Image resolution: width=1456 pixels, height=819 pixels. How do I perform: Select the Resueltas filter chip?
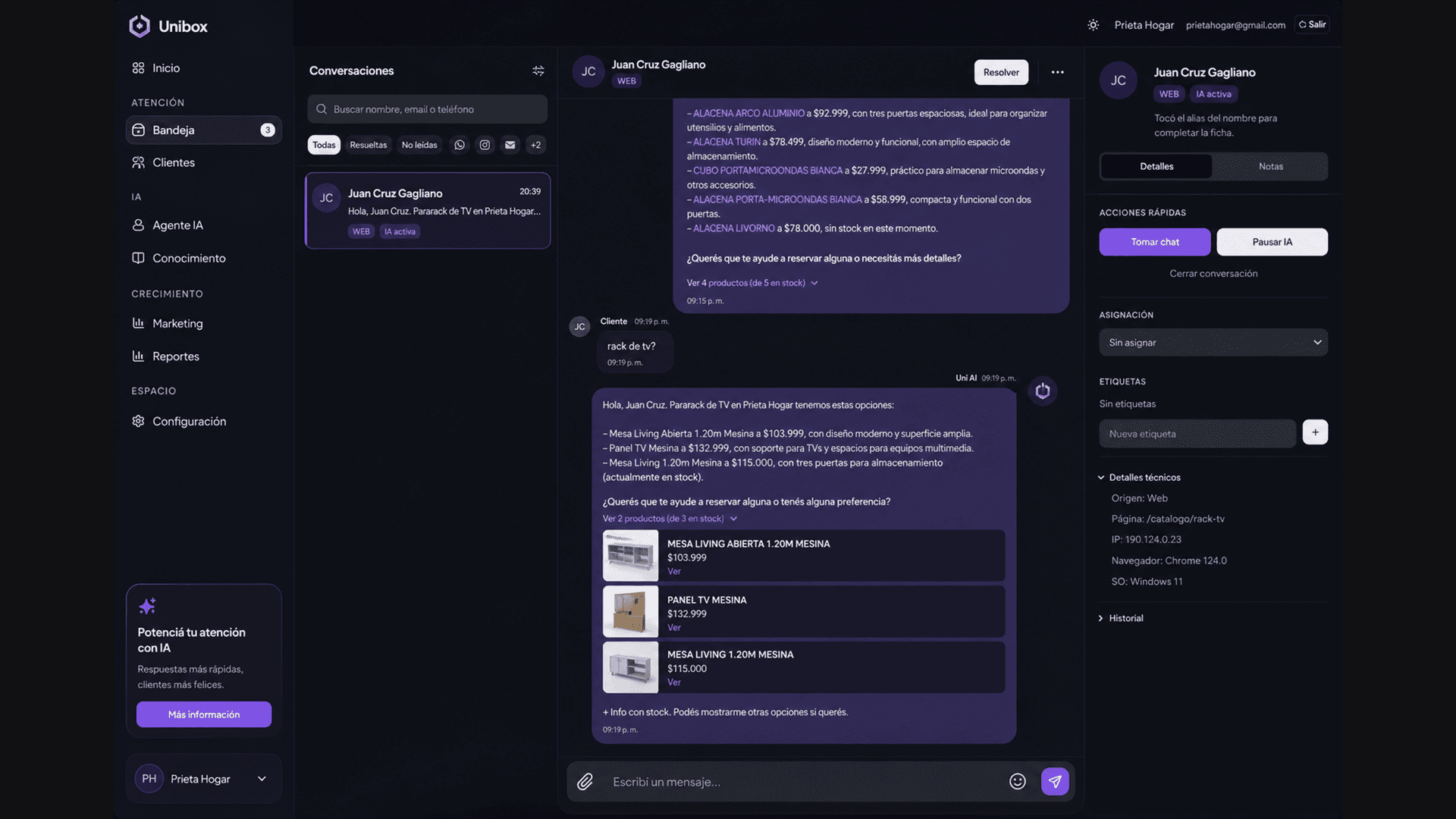[368, 145]
